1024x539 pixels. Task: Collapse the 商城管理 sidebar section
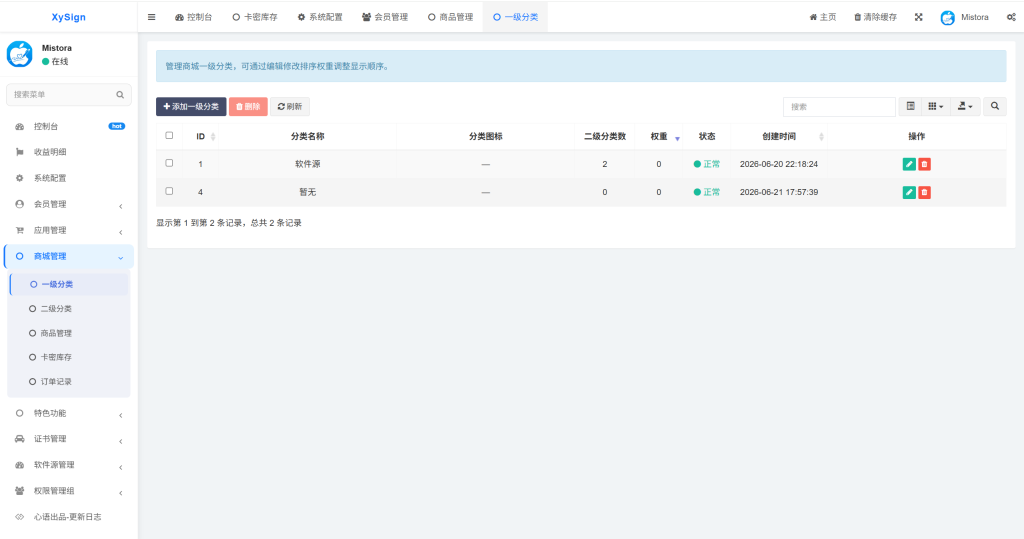[x=69, y=257]
